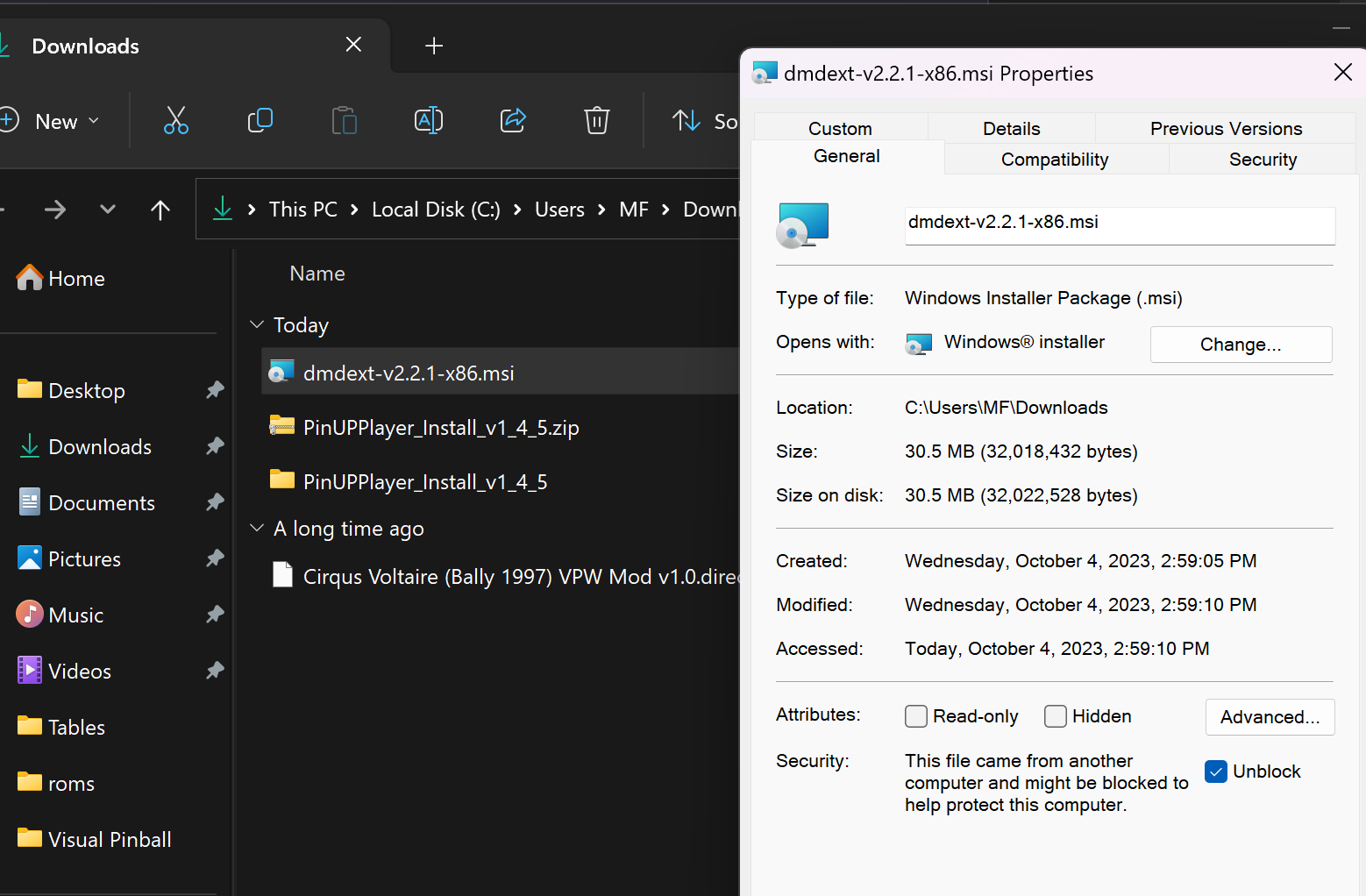Copy the selected file with the Copy icon

pos(260,121)
